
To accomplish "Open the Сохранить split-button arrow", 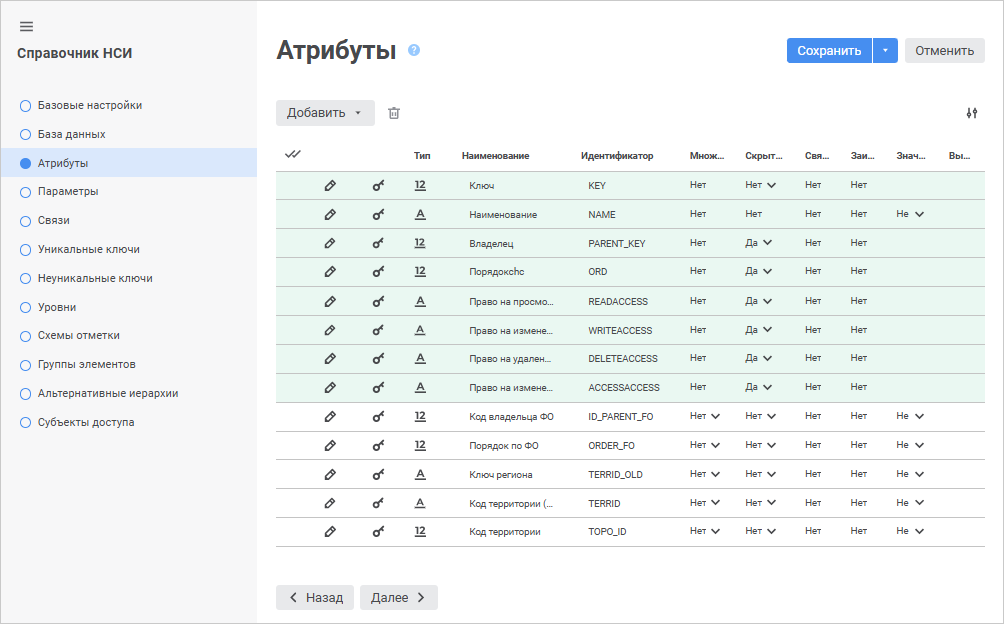I will 886,51.
